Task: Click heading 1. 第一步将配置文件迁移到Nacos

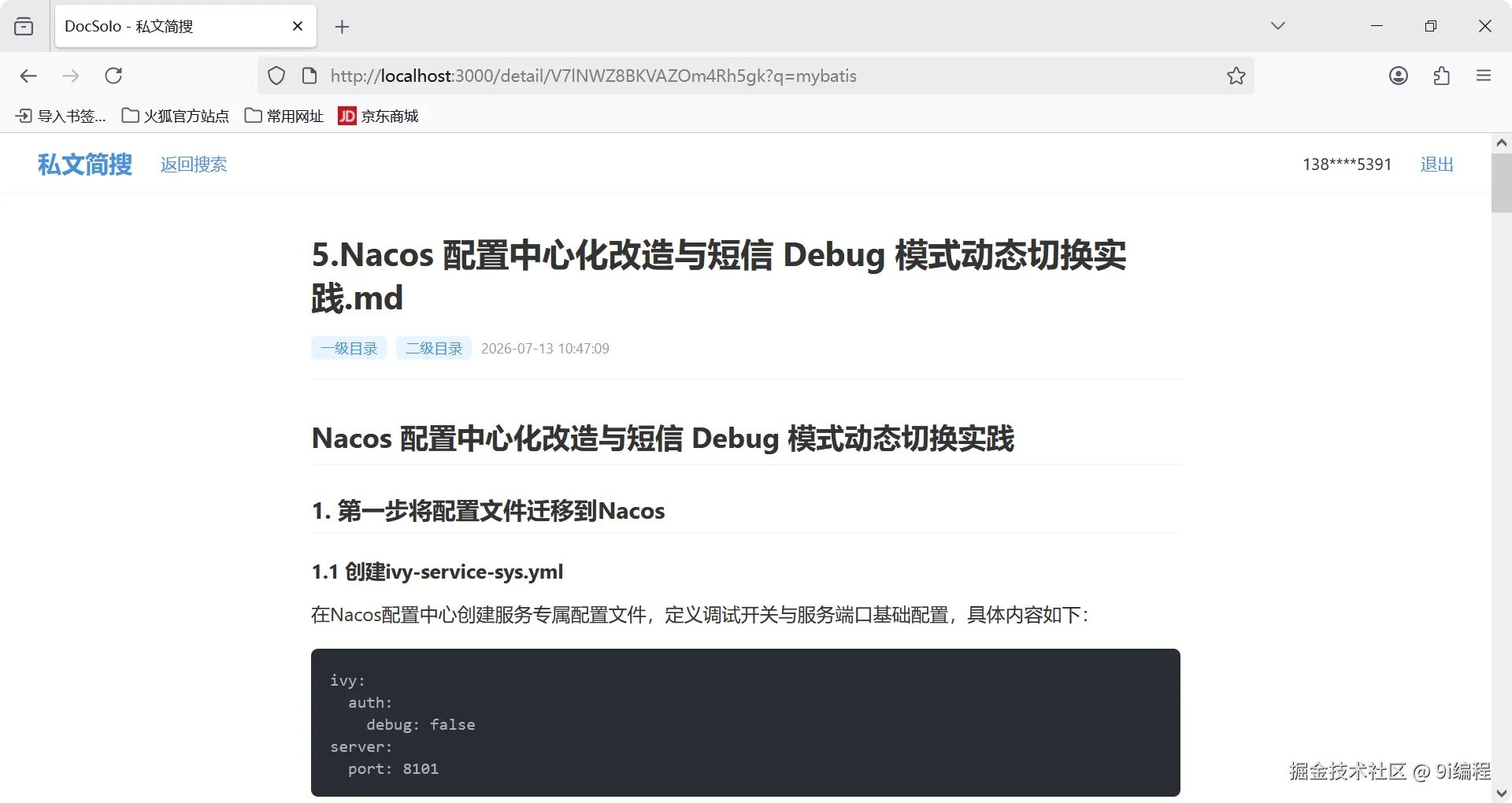Action: [488, 511]
